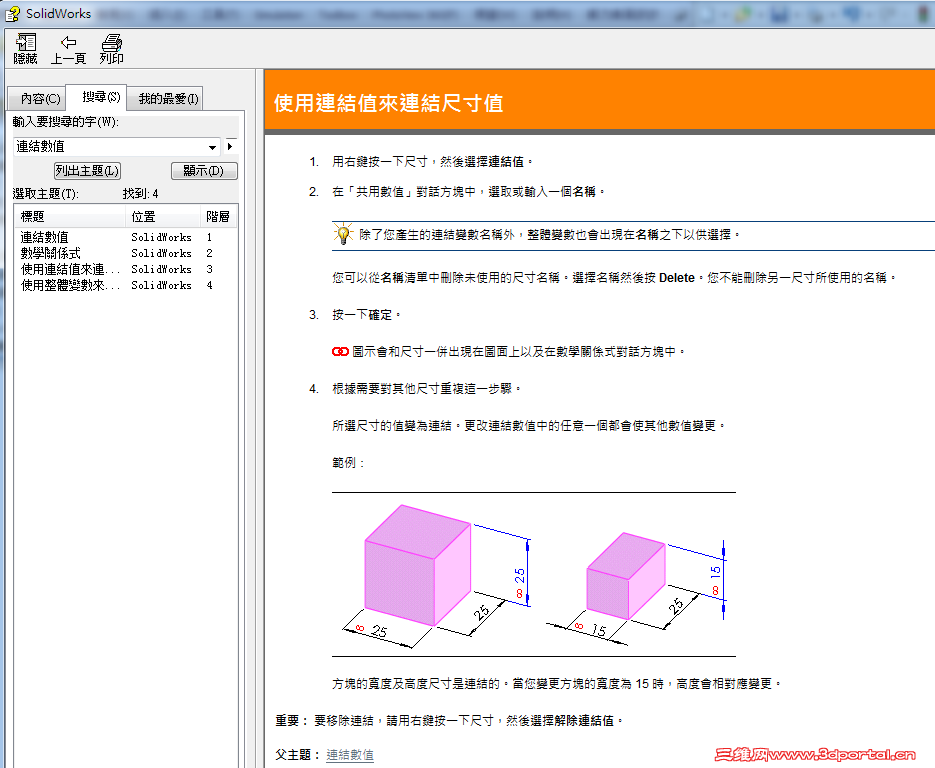
Task: Sort results by 階層 column header
Action: tap(218, 216)
